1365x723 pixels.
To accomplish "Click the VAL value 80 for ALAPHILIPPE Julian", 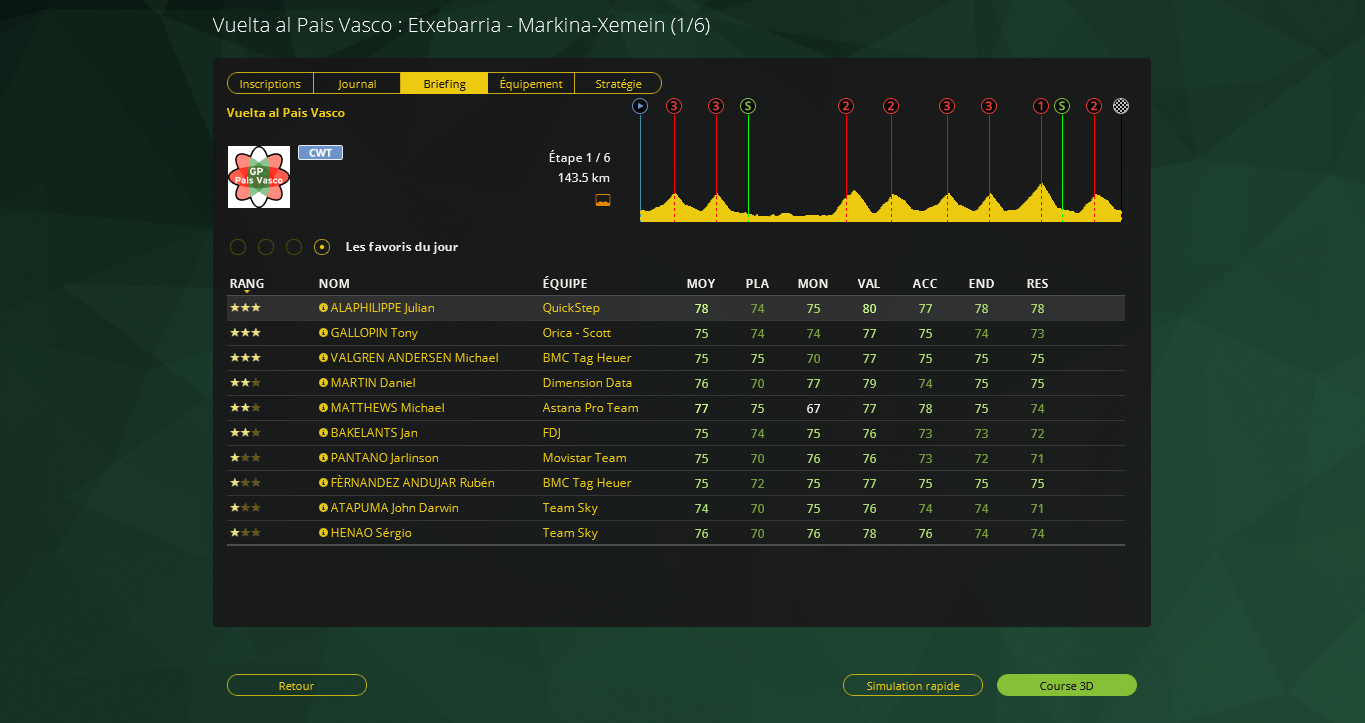I will click(869, 308).
